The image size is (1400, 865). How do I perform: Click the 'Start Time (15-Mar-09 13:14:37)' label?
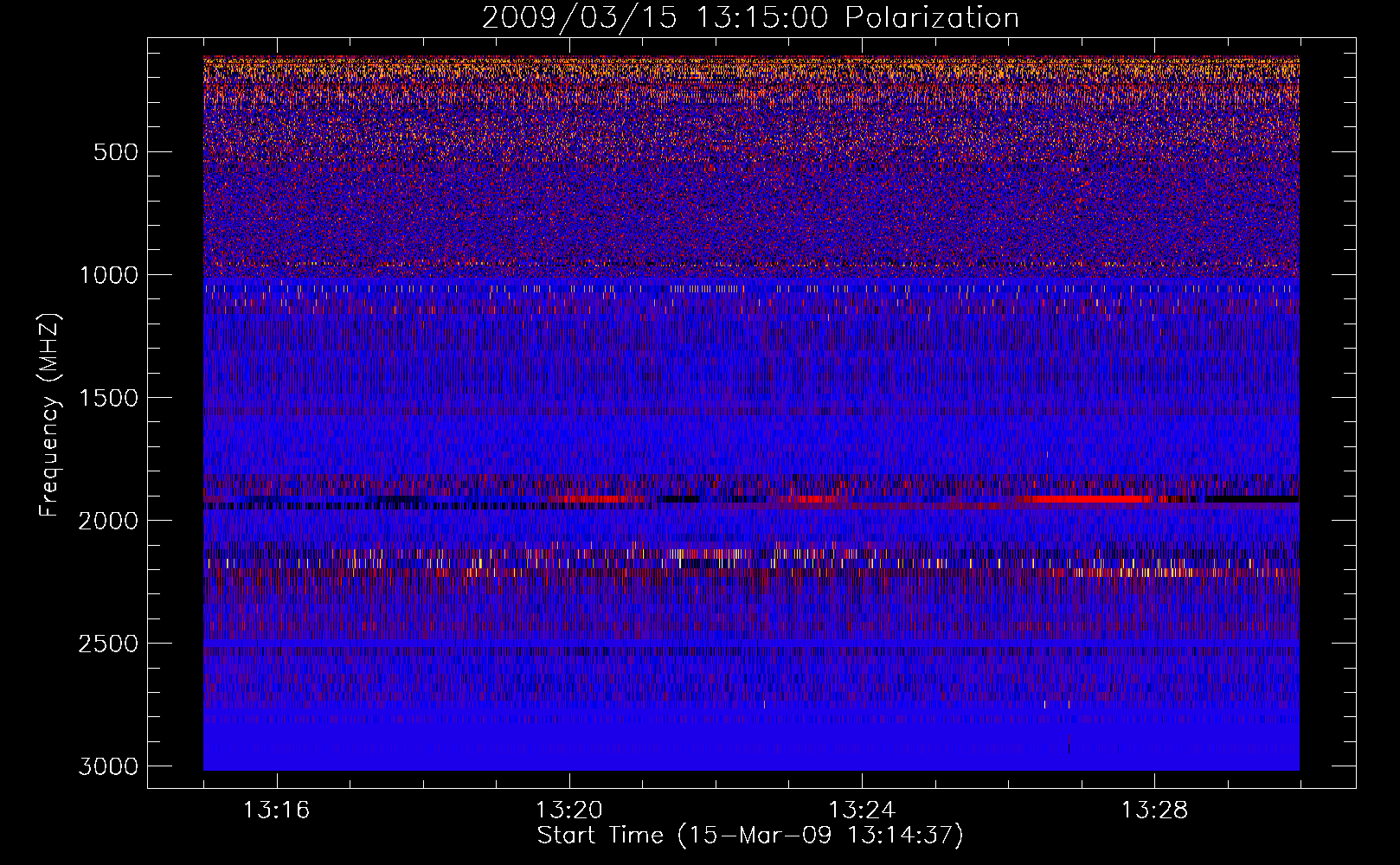750,836
